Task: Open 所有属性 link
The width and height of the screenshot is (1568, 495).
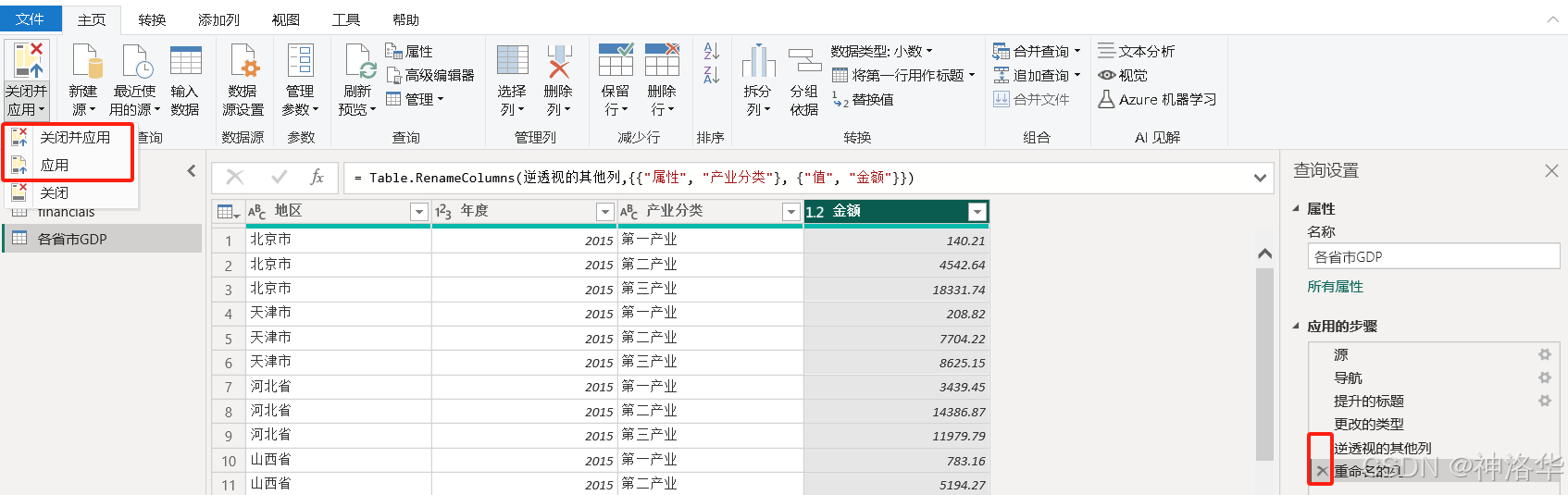Action: click(x=1335, y=286)
